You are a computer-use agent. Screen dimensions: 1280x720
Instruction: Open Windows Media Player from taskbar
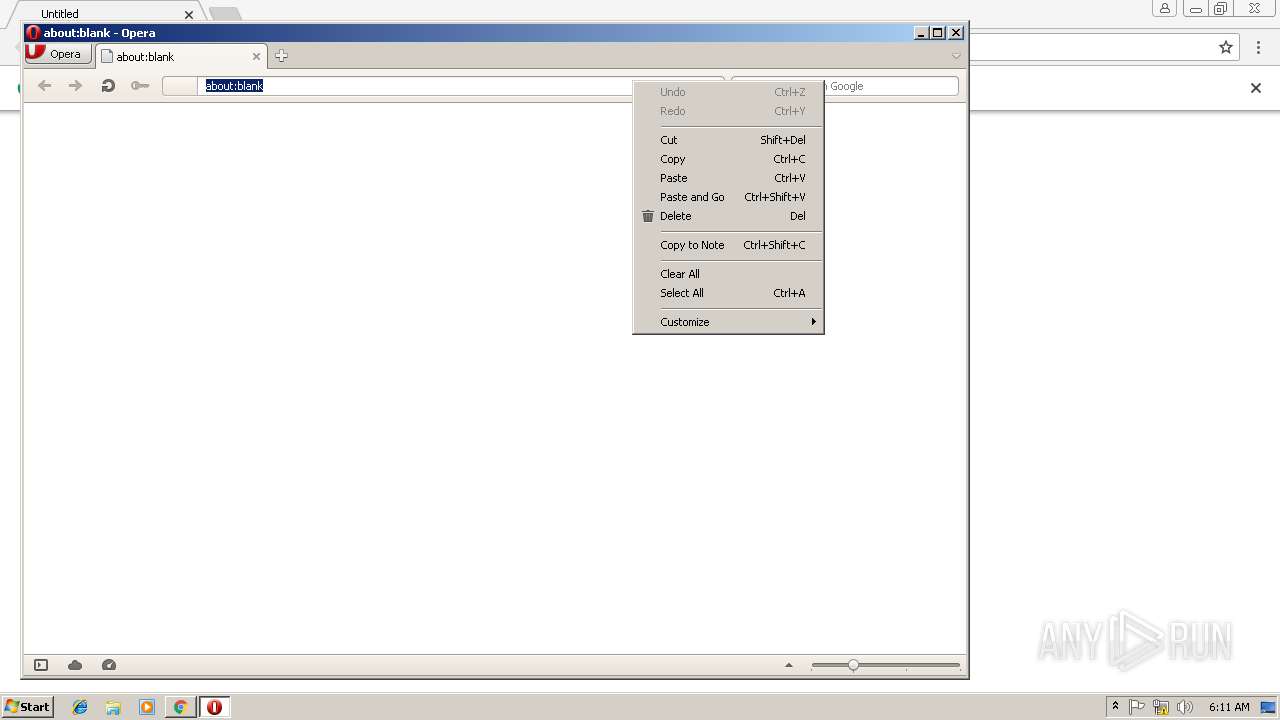[x=147, y=707]
